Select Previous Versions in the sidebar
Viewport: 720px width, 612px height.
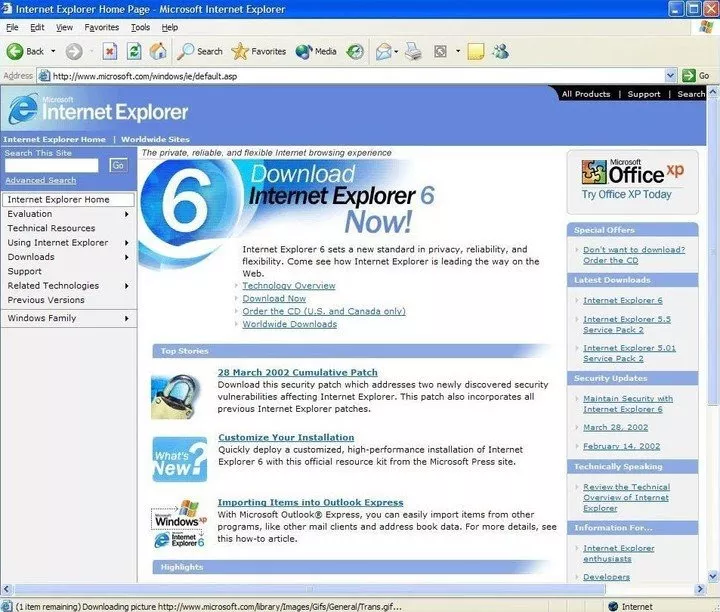(46, 300)
